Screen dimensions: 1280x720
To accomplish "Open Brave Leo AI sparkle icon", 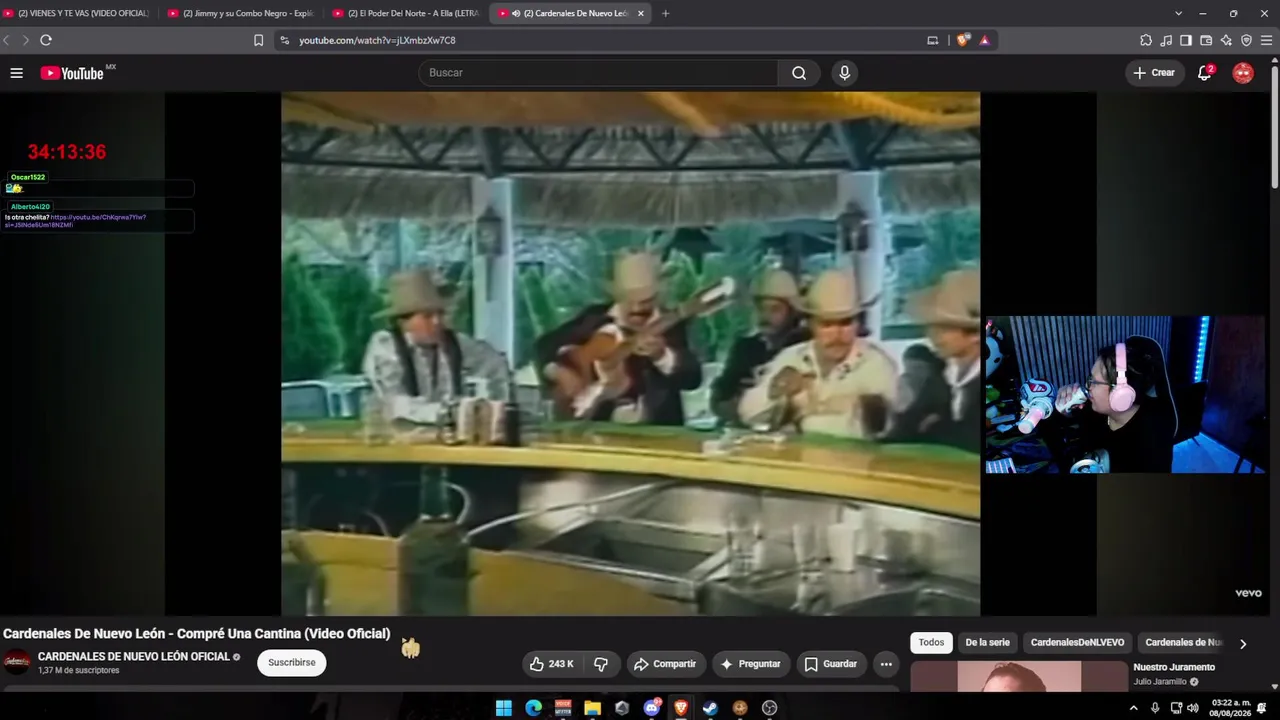I will point(1226,40).
